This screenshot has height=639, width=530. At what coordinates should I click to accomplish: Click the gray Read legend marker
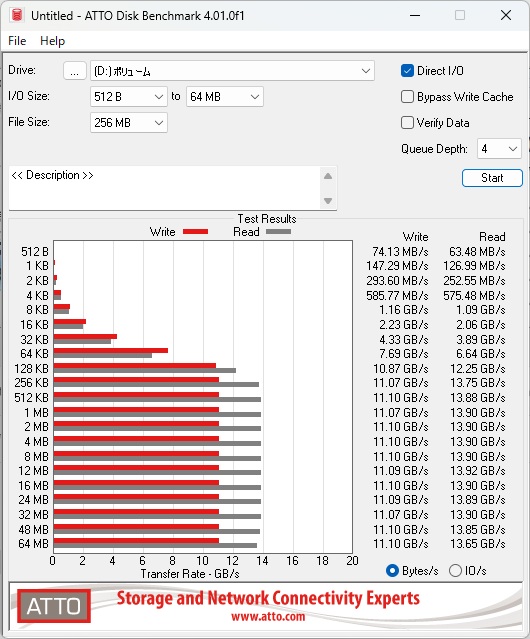pyautogui.click(x=278, y=231)
